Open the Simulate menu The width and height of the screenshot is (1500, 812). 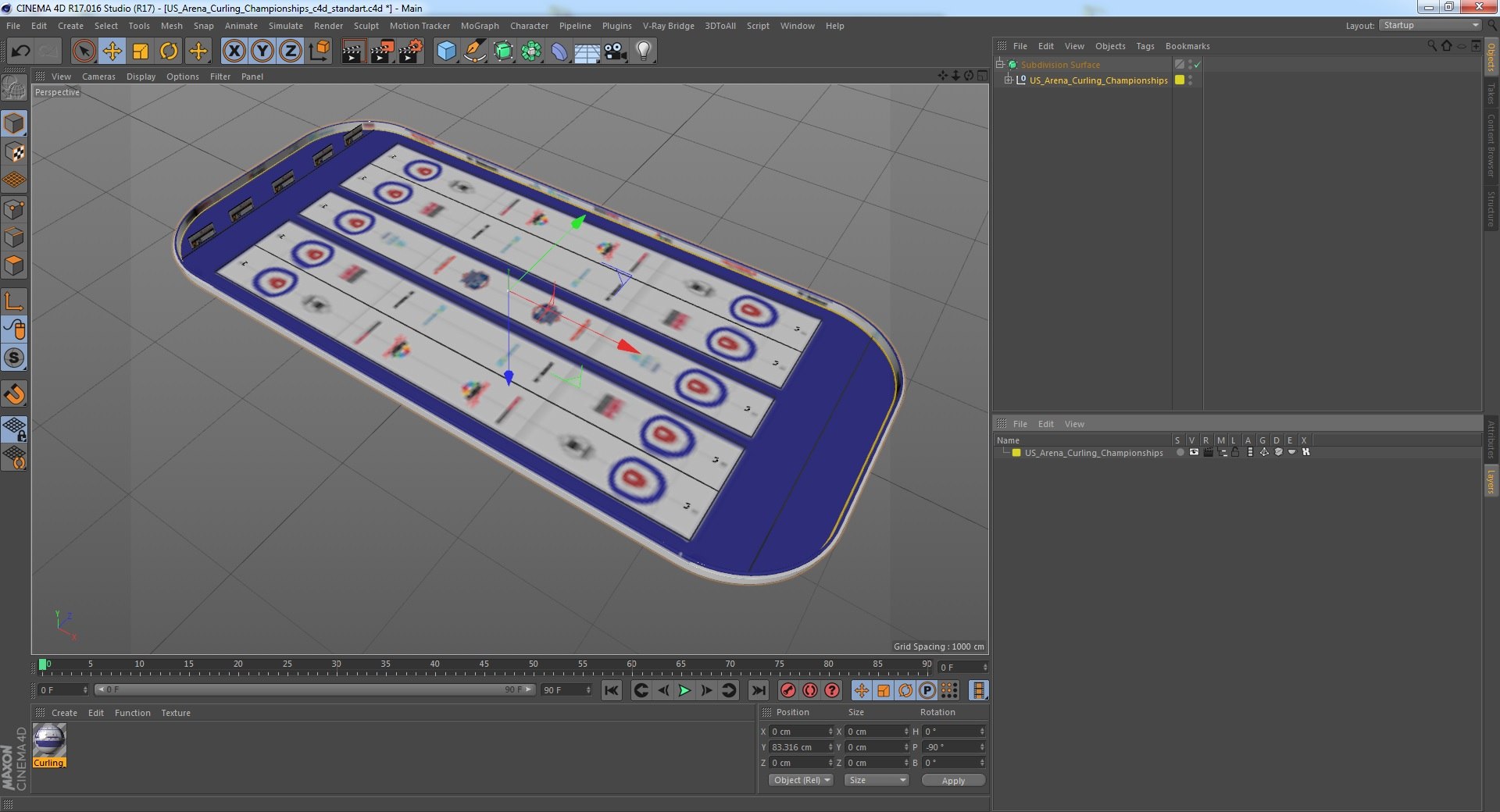pos(285,26)
